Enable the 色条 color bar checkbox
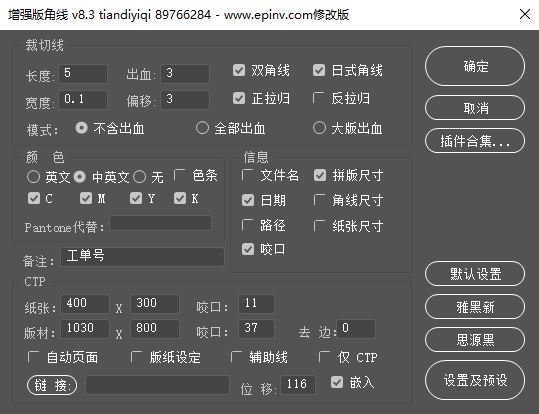539x414 pixels. point(179,175)
